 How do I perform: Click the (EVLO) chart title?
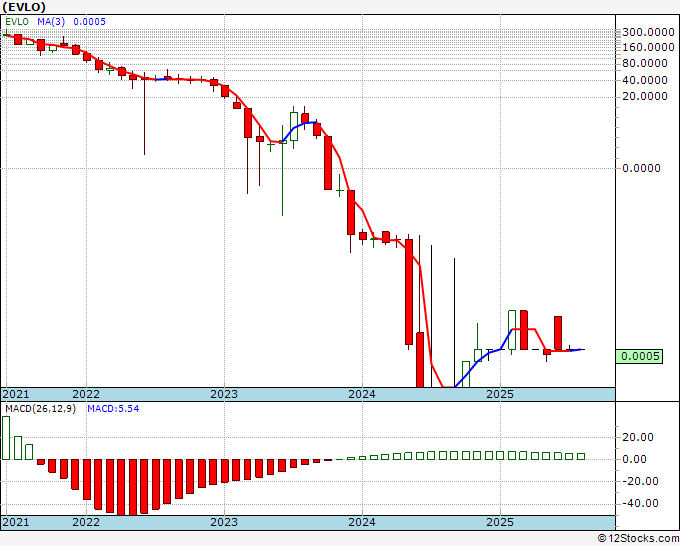pos(24,7)
